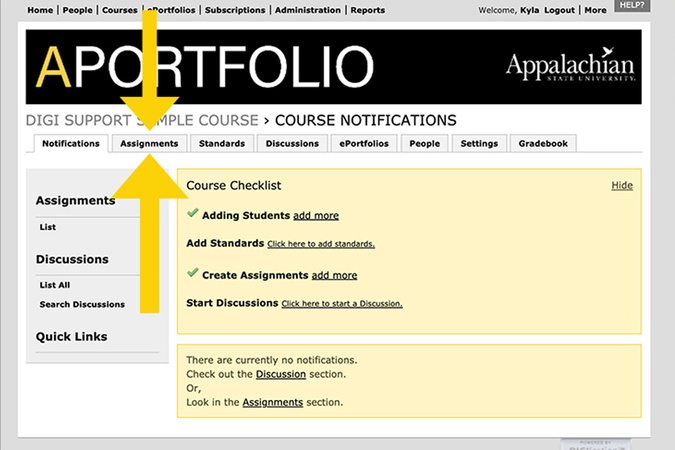Log out using the Logout link
675x450 pixels.
click(559, 10)
